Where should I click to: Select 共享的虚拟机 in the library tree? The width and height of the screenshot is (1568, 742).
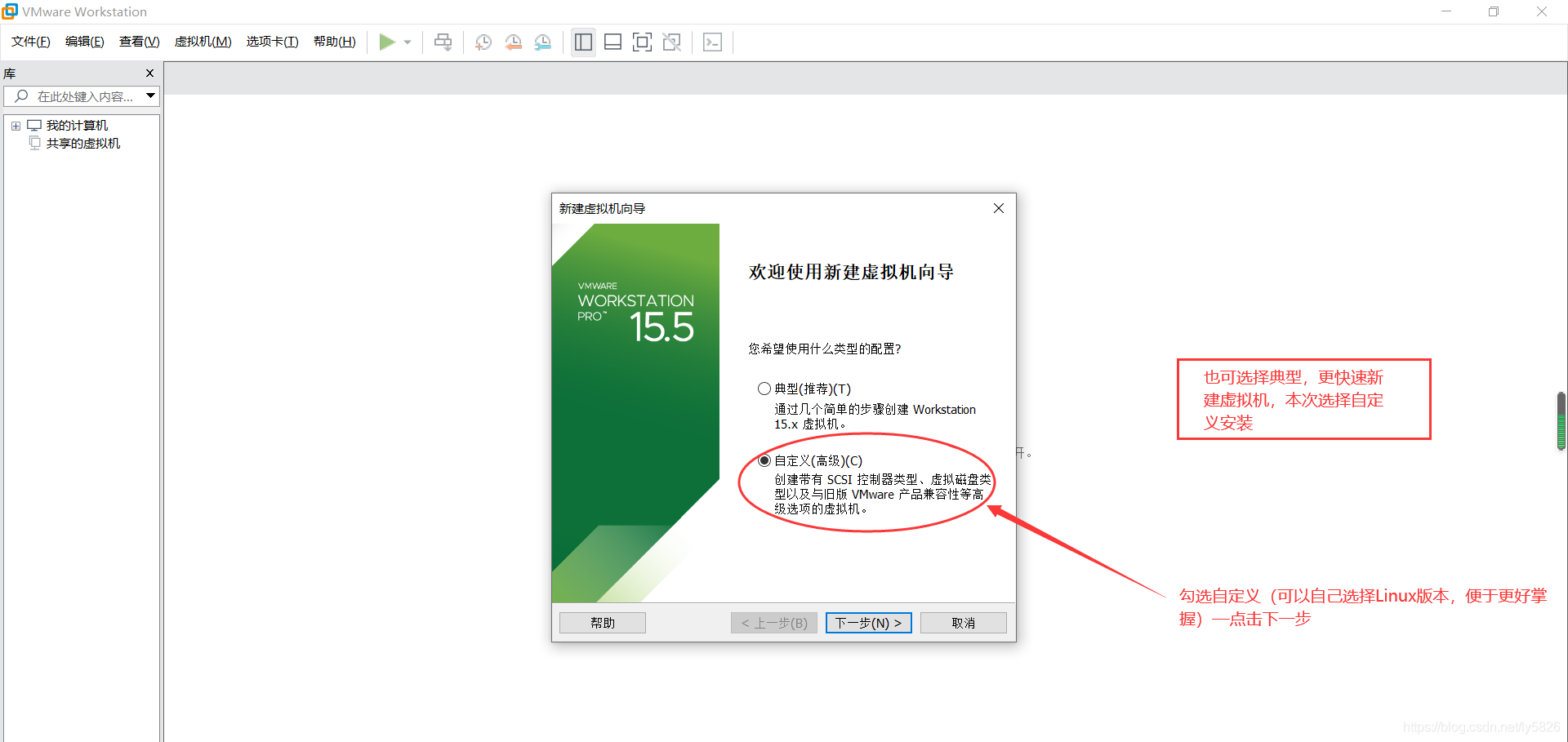[x=83, y=144]
